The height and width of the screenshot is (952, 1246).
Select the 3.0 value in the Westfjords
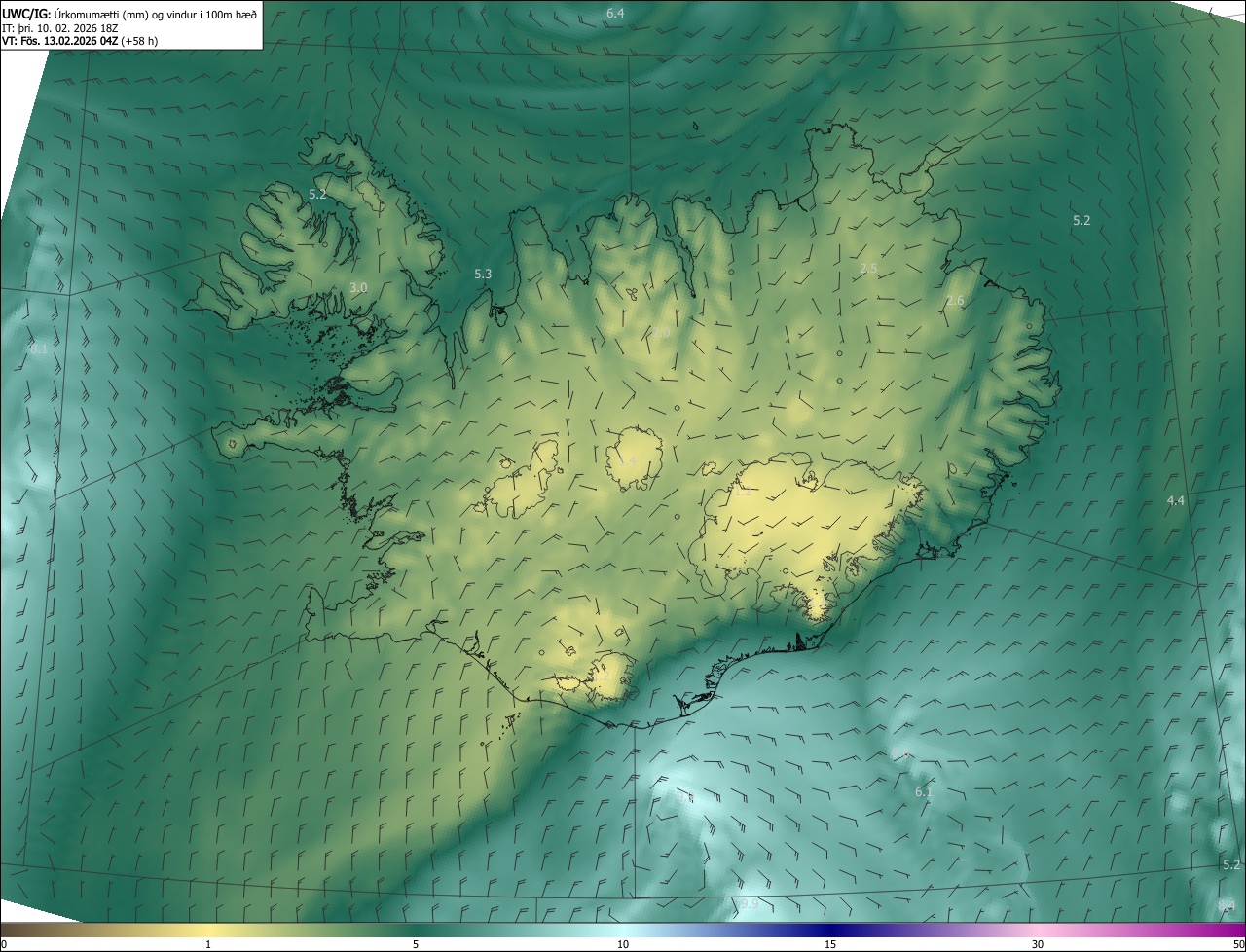(x=358, y=287)
